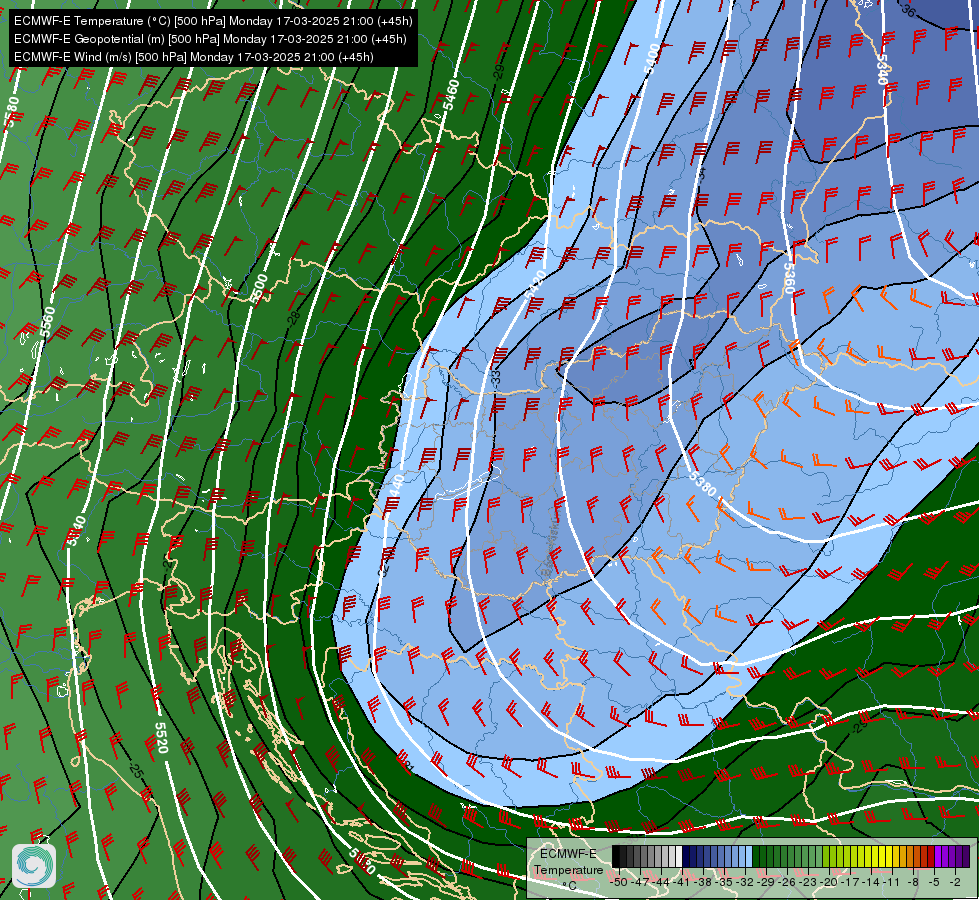Click the -47 legend scale value
The image size is (979, 900).
click(x=640, y=882)
